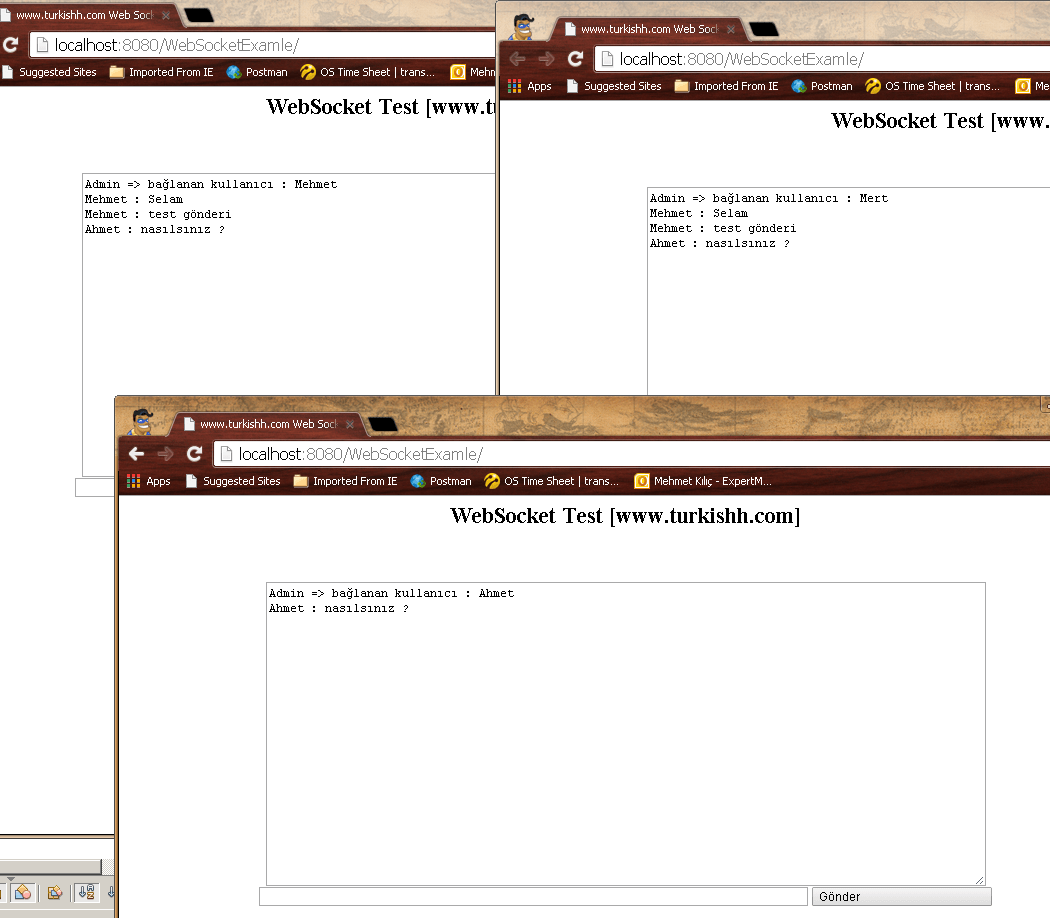Reload the page in the bottom browser window
Viewport: 1050px width, 918px height.
(x=195, y=454)
